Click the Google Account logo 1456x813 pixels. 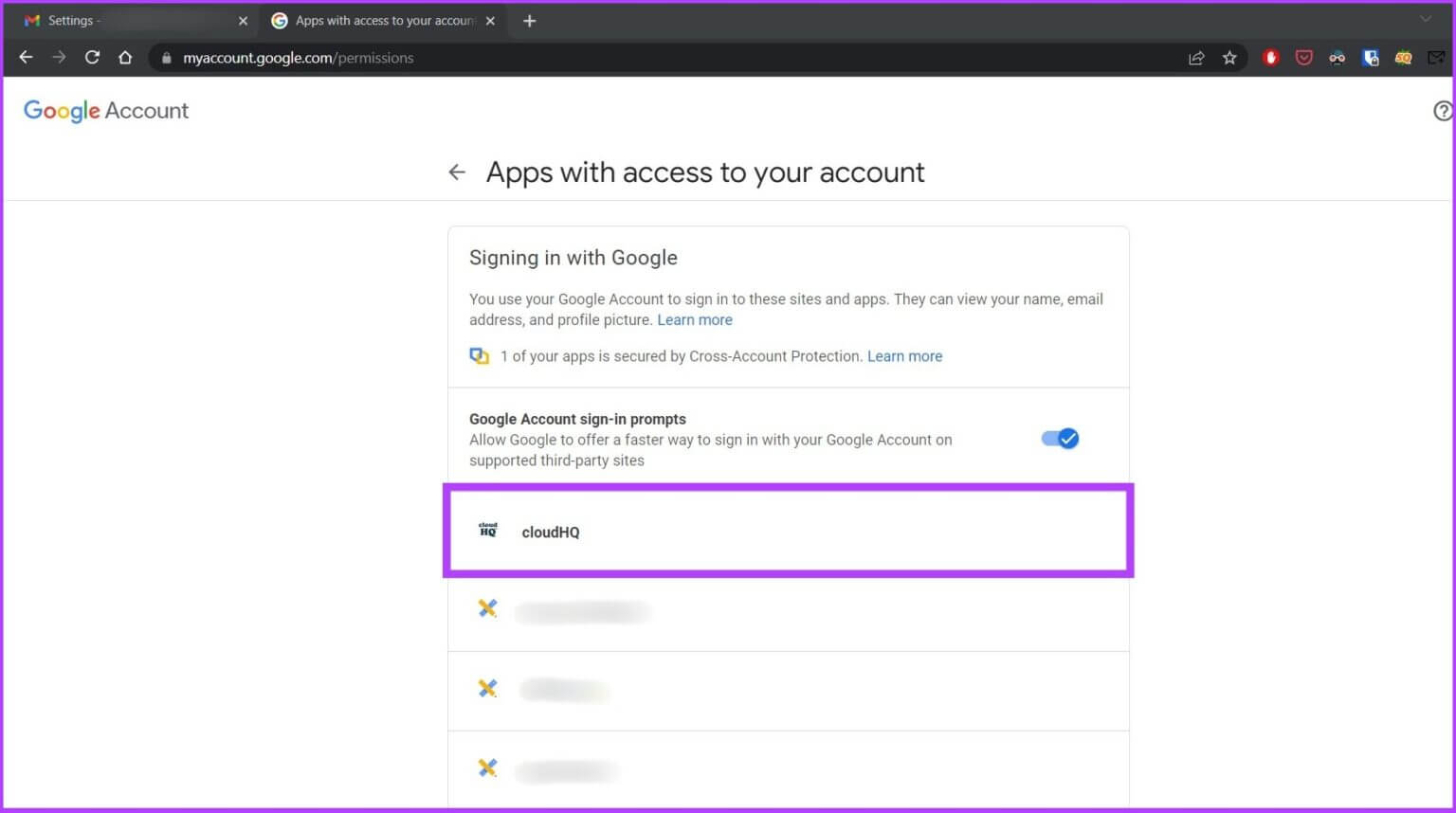[106, 111]
